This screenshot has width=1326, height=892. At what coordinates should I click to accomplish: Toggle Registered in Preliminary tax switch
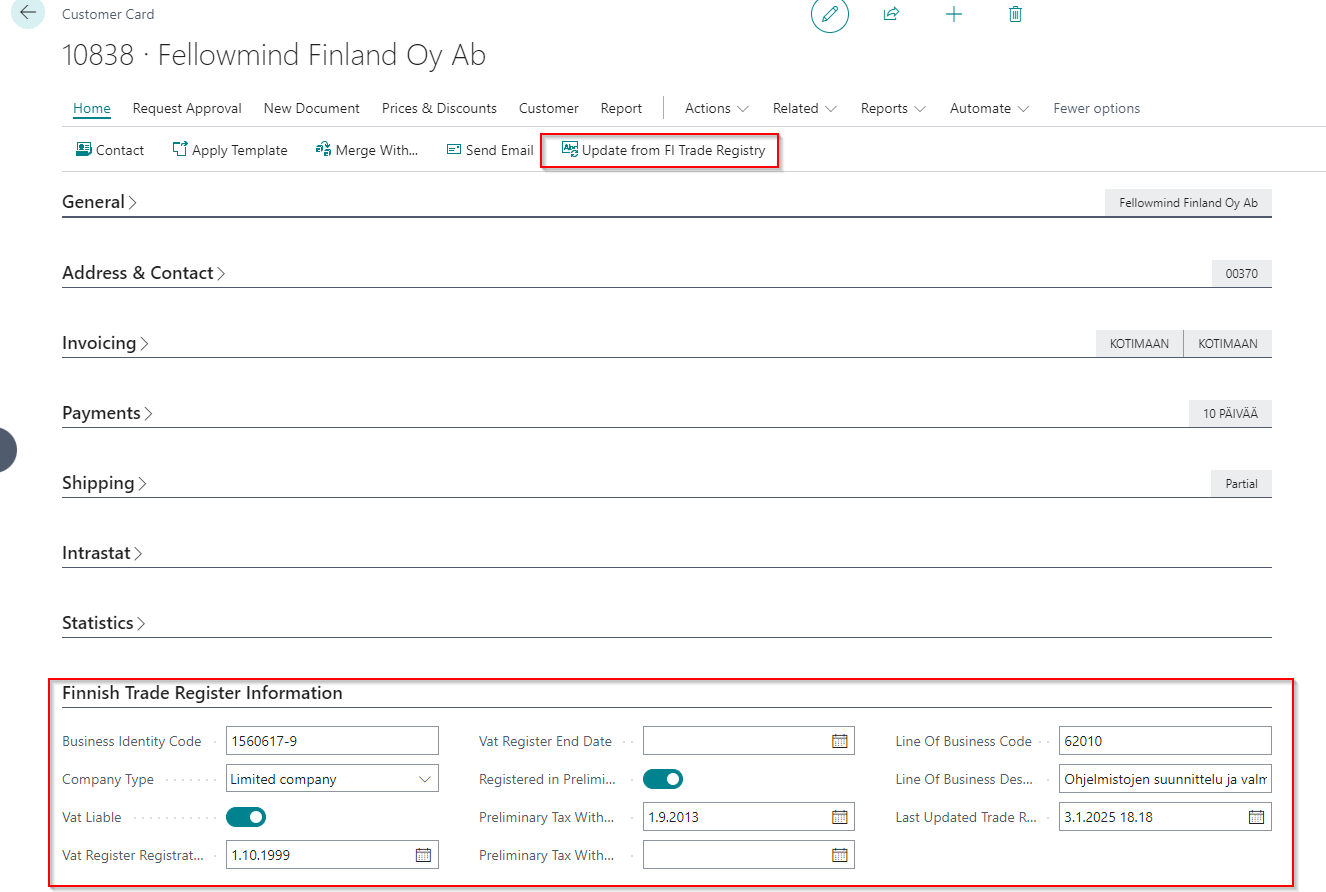coord(662,779)
